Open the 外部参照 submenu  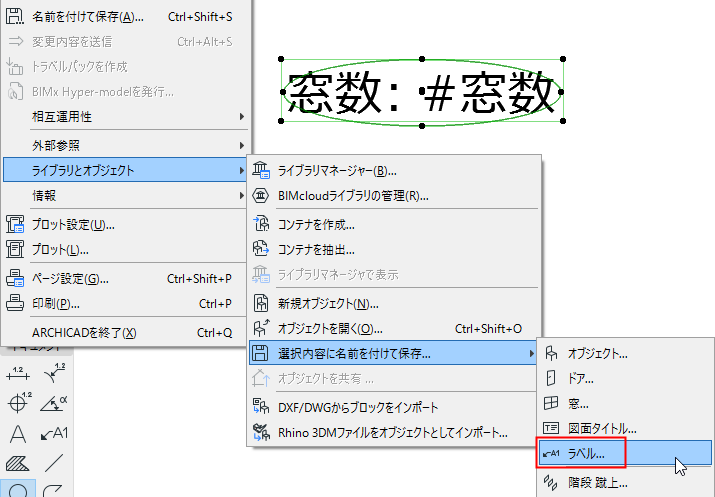pos(124,145)
